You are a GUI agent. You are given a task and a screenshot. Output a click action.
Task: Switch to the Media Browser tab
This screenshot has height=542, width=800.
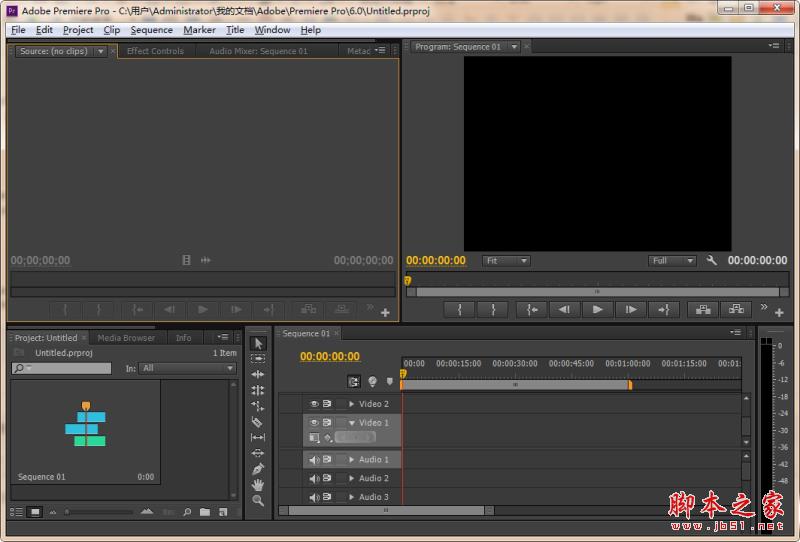(126, 338)
